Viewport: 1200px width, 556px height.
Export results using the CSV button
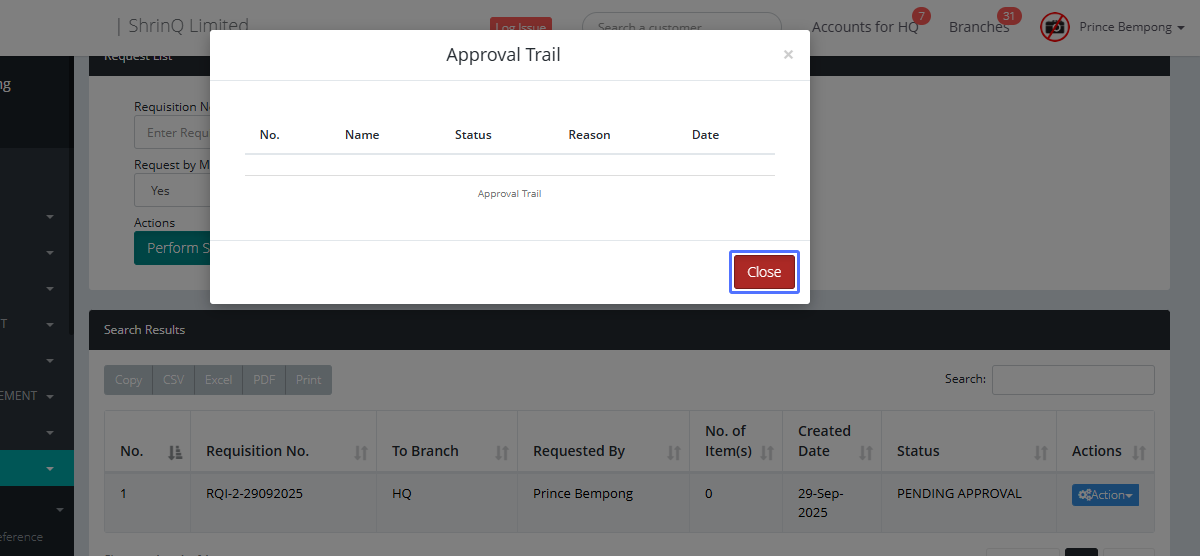coord(174,380)
